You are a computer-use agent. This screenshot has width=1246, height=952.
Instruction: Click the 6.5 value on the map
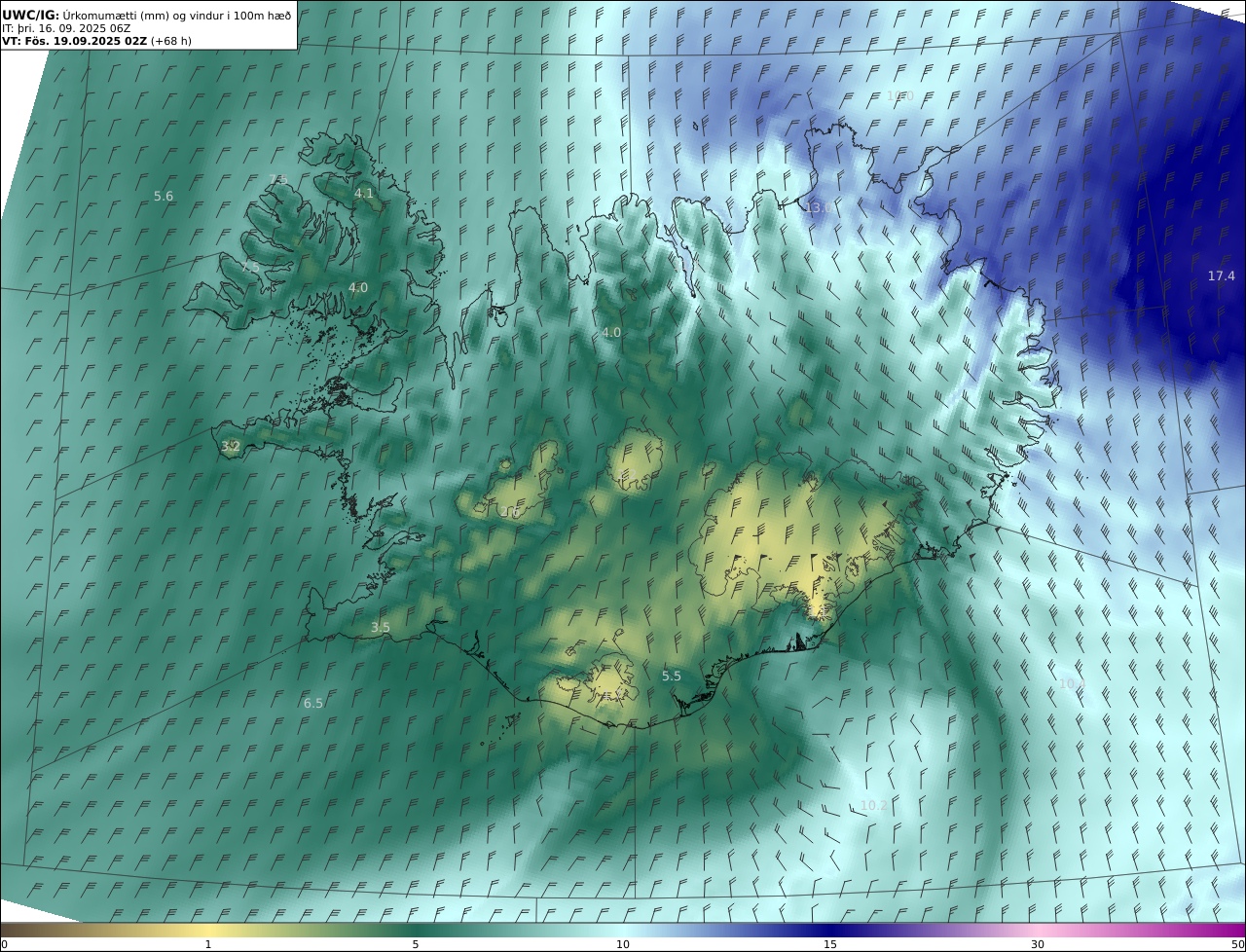pyautogui.click(x=312, y=703)
